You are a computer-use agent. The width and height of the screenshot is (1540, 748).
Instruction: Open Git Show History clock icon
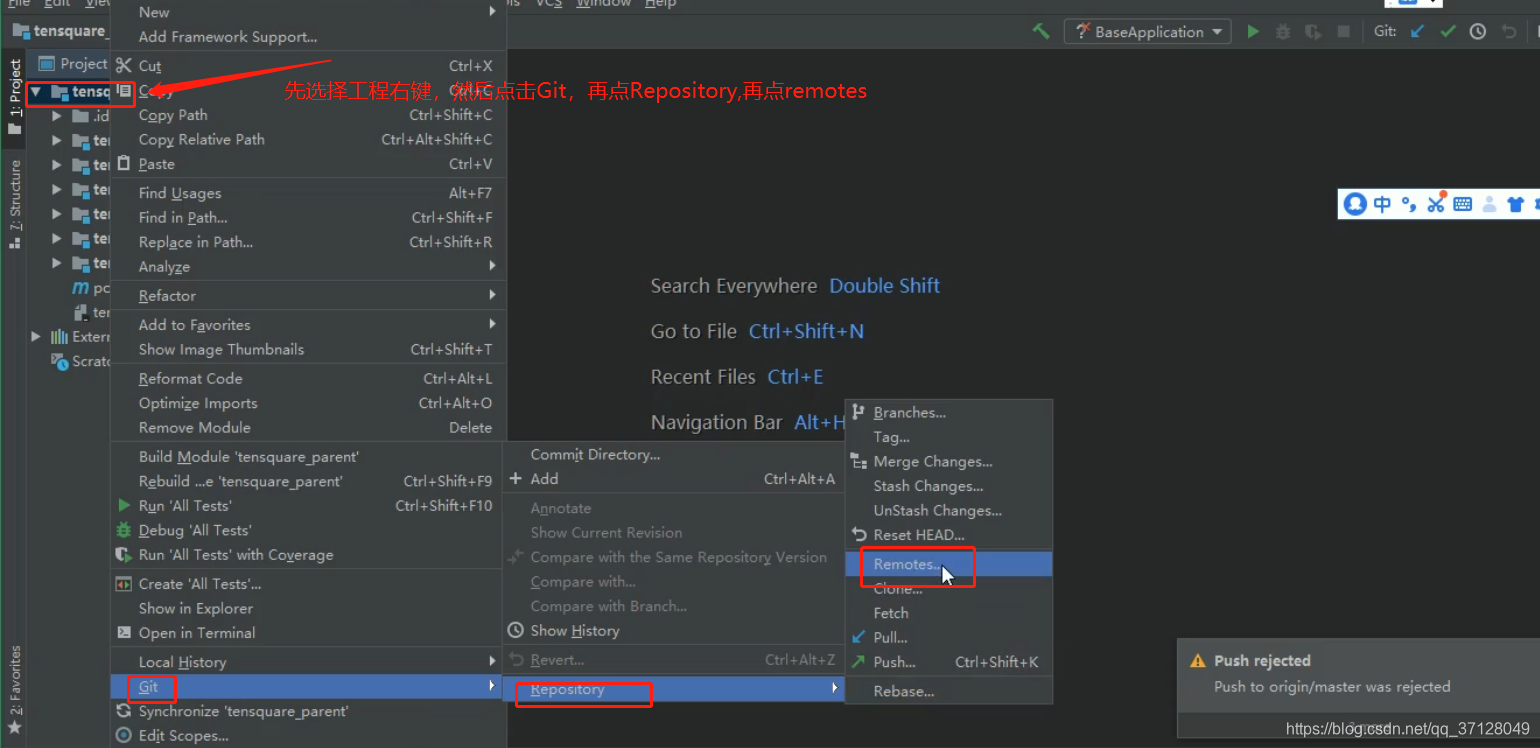coord(1478,32)
